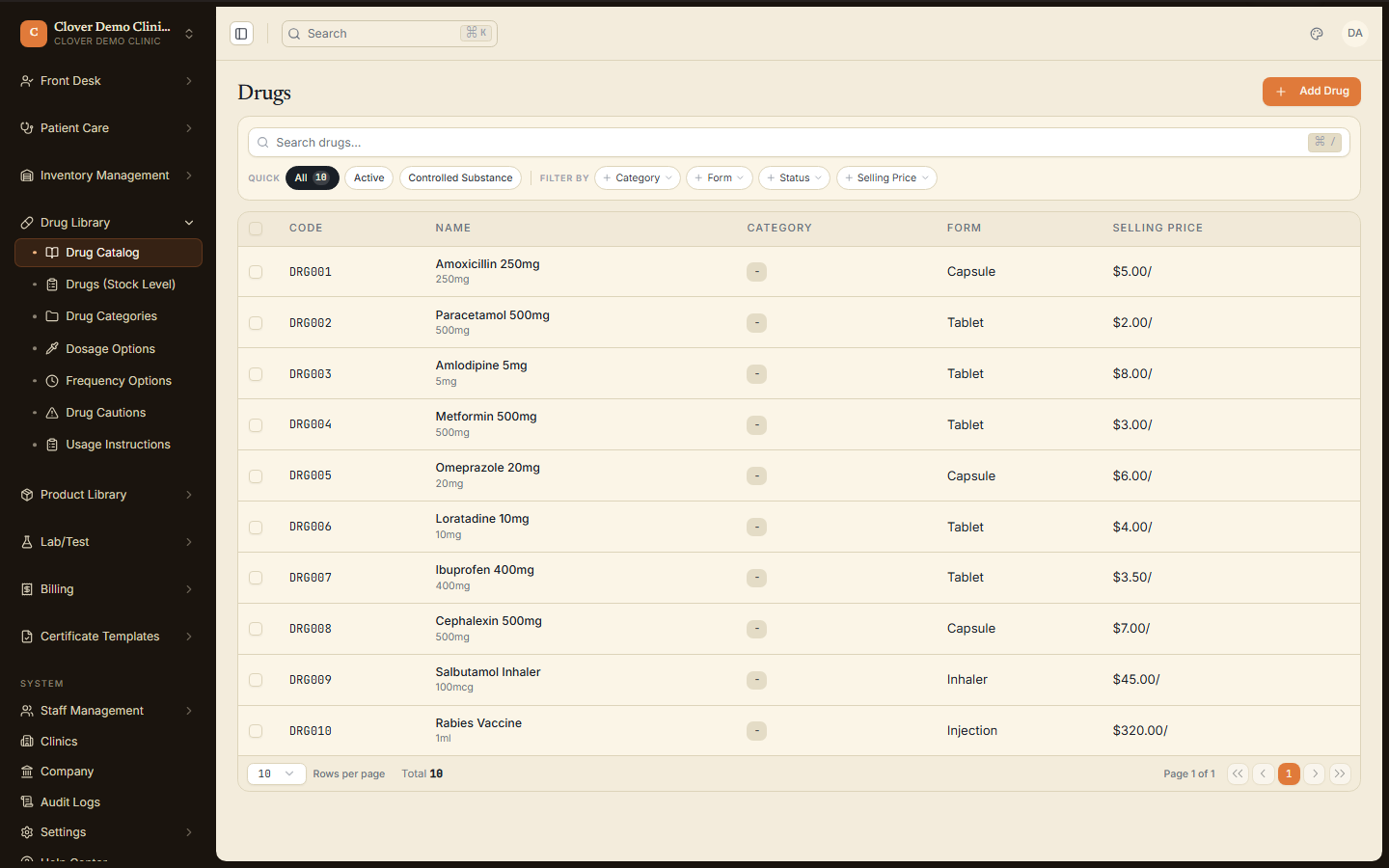Go to the first page
The width and height of the screenshot is (1389, 868).
1238,773
